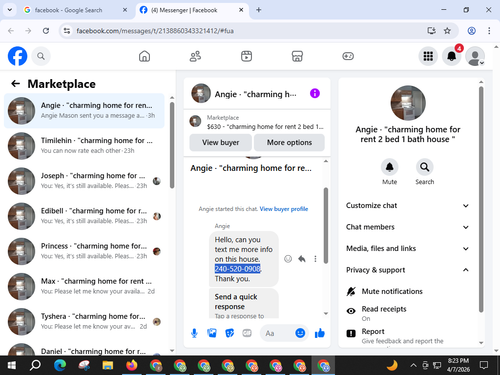Expand Media, files and links section

[x=408, y=248]
